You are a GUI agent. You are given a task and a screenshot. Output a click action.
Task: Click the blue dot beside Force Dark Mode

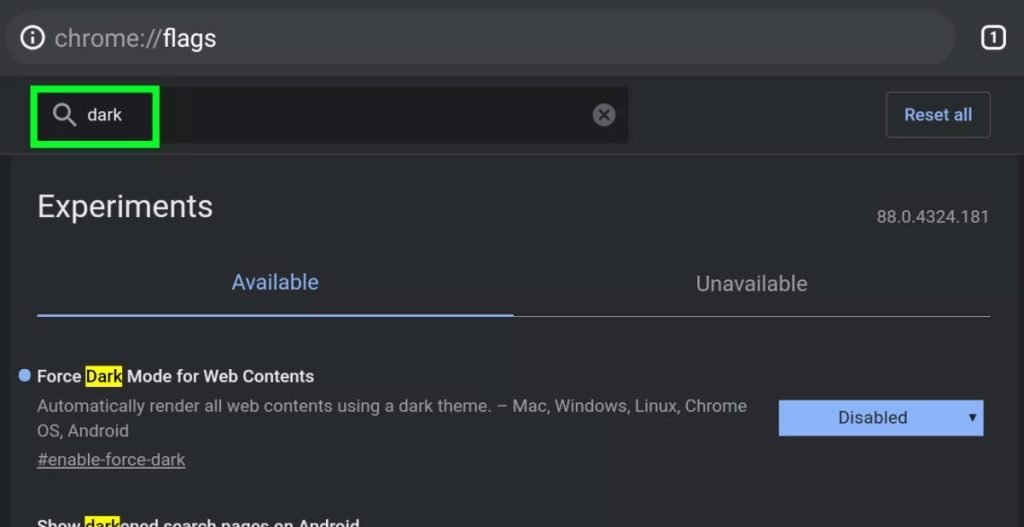coord(25,375)
